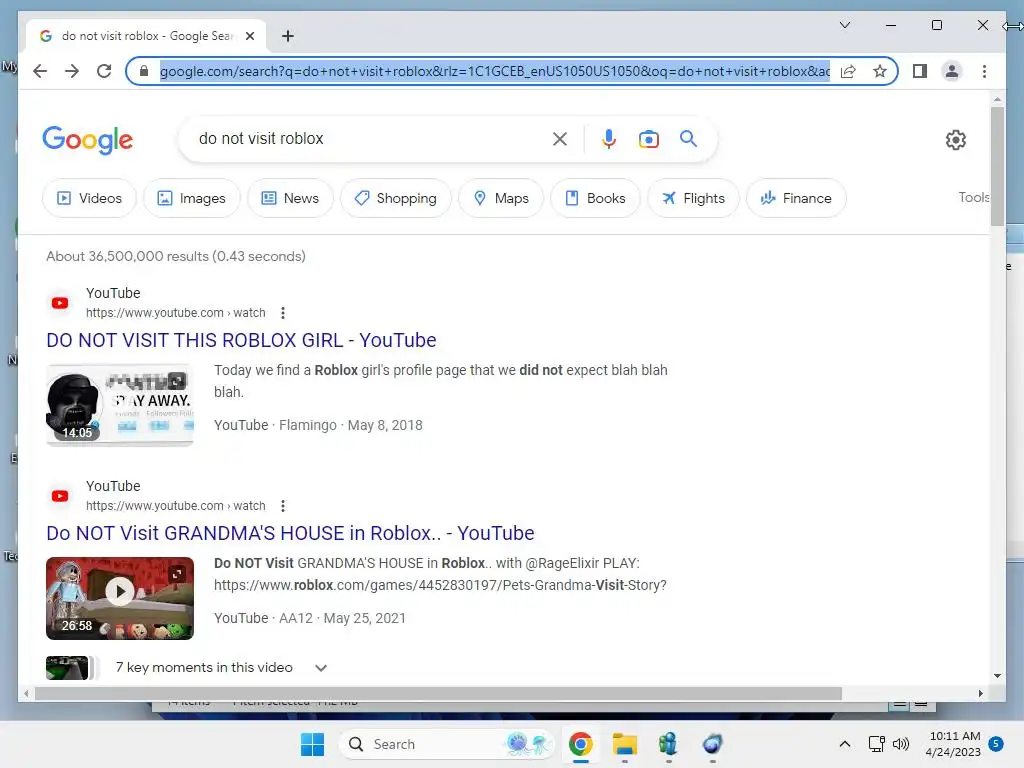Open more options for Grandma's House result

coord(283,505)
